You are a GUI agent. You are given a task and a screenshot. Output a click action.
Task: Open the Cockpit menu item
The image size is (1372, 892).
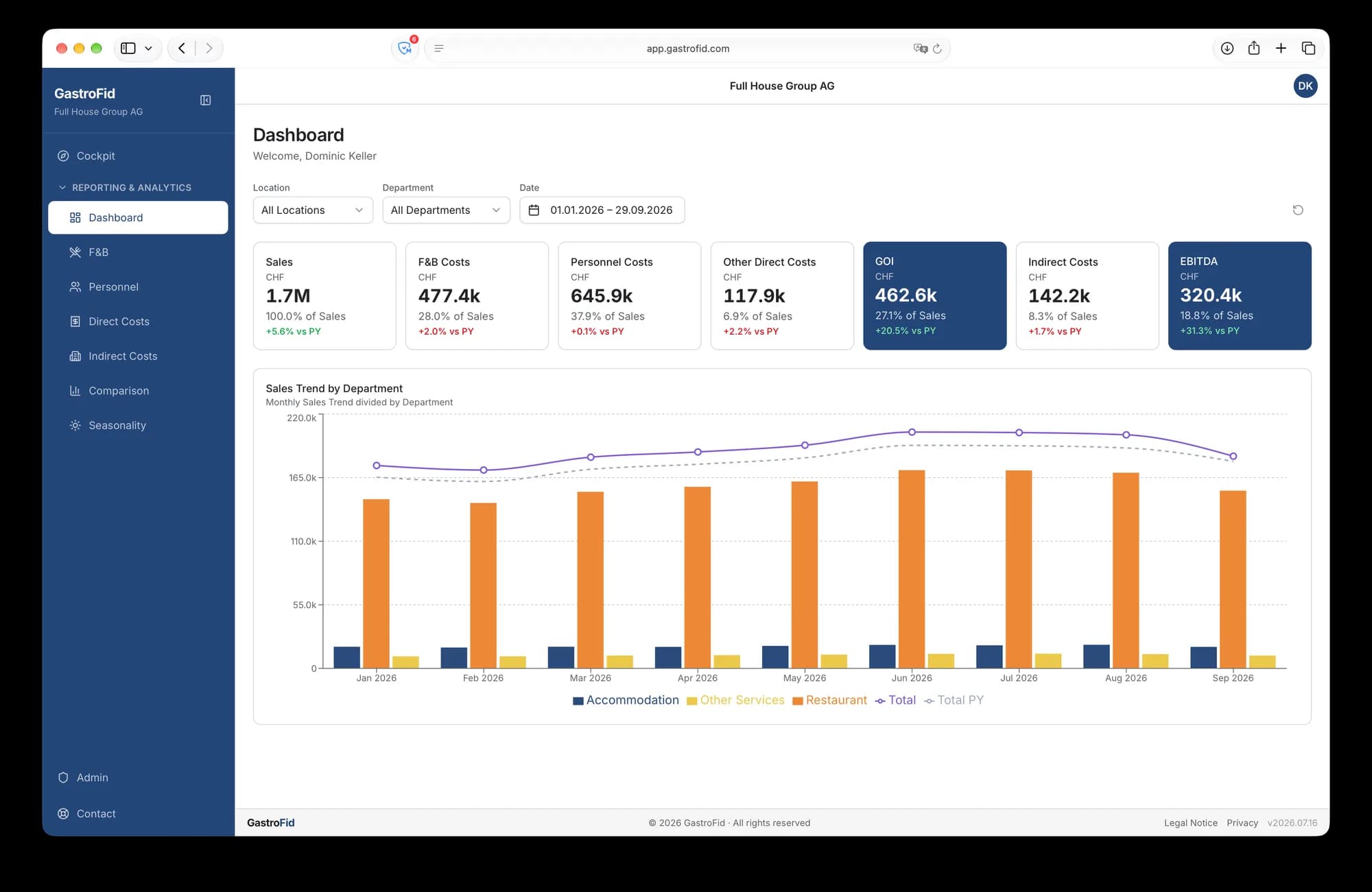tap(138, 156)
